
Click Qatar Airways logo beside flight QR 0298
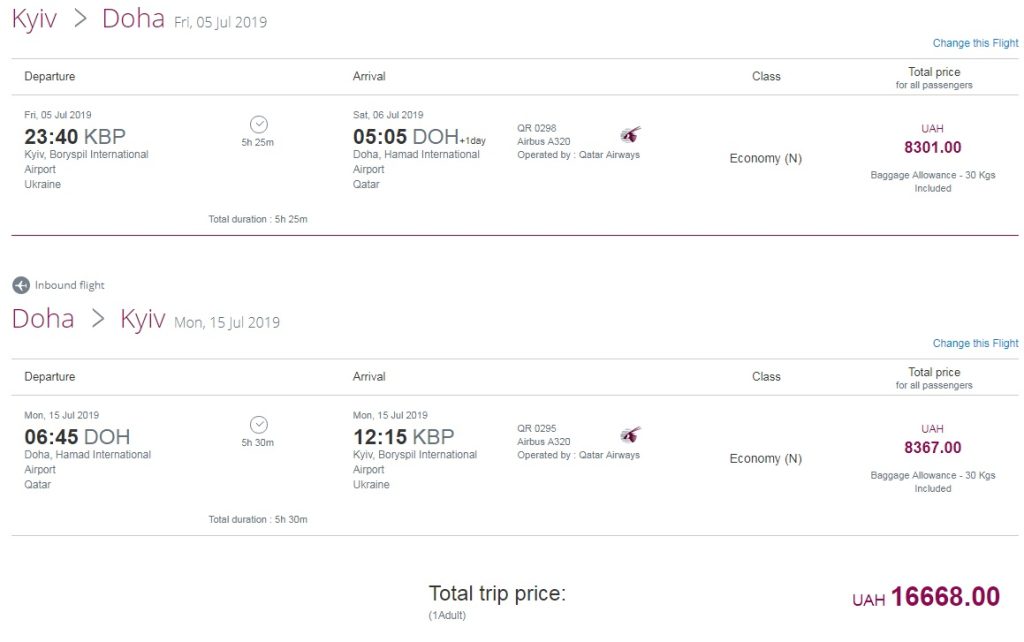click(630, 134)
